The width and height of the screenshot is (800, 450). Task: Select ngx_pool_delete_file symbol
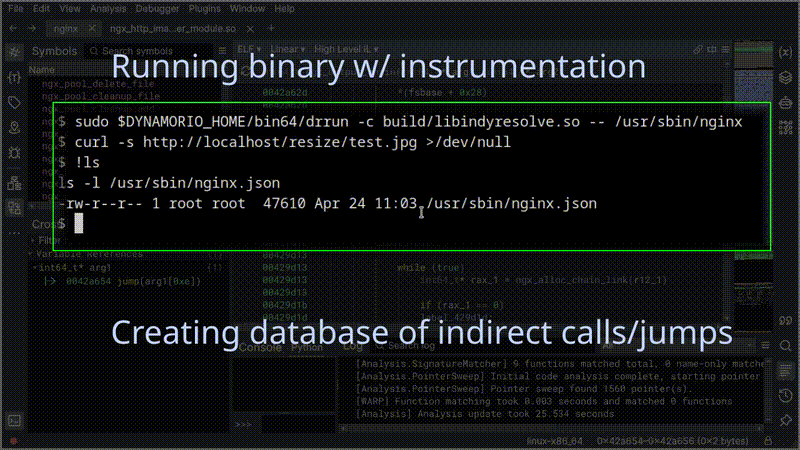98,84
